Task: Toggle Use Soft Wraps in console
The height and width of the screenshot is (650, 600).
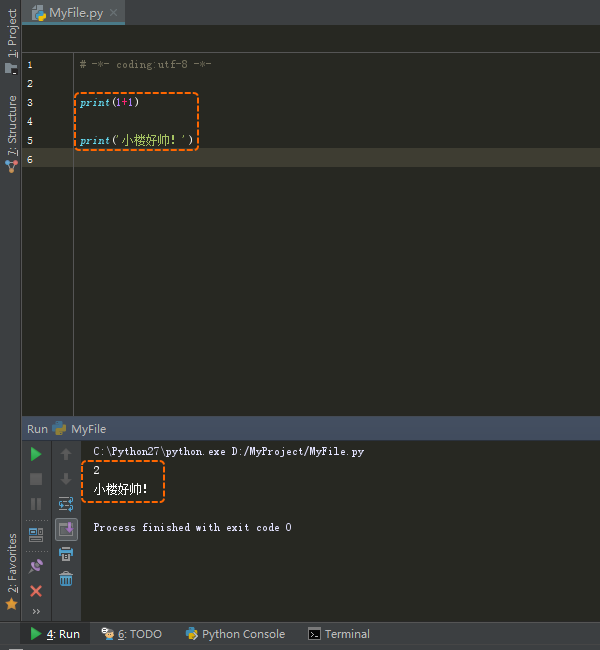Action: (x=66, y=504)
